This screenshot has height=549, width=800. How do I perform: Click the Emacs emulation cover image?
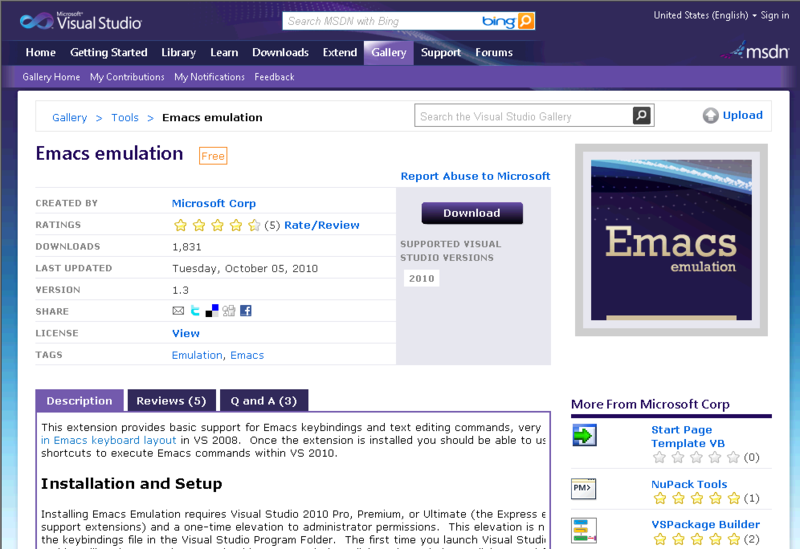(671, 240)
